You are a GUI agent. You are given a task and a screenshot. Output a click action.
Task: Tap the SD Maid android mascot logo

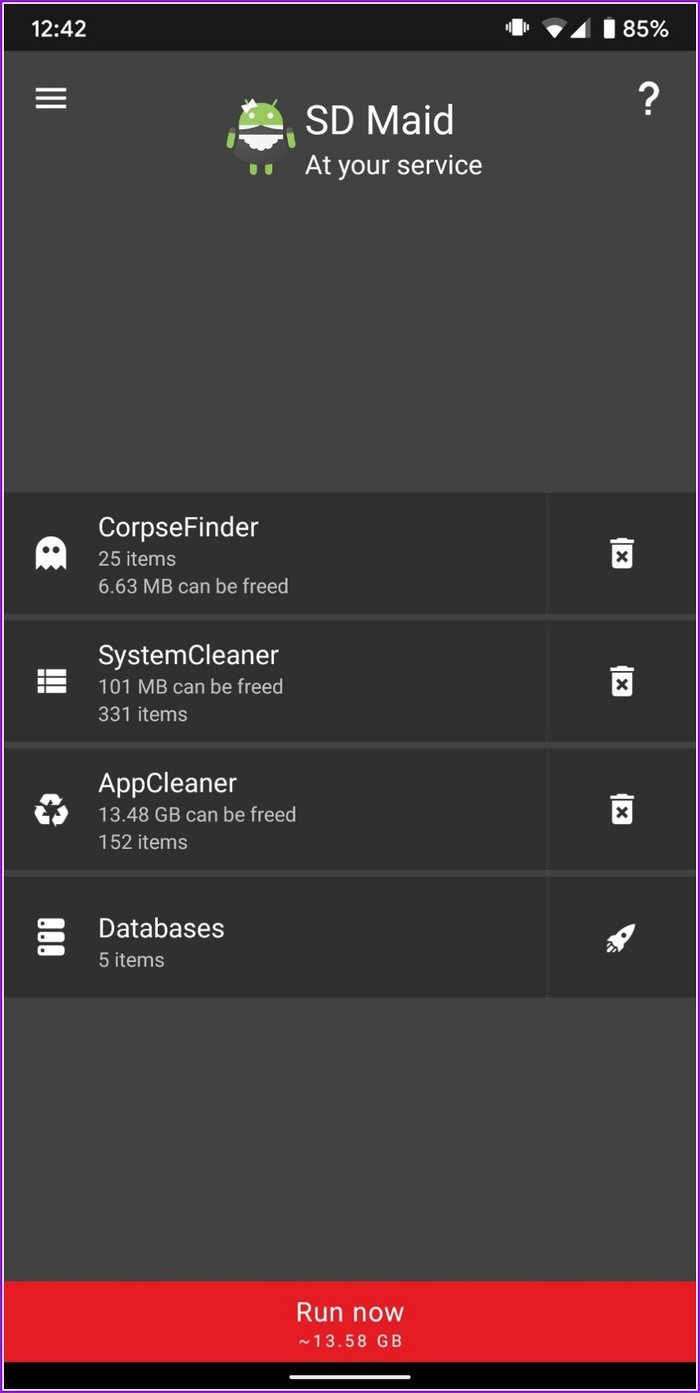[x=261, y=138]
